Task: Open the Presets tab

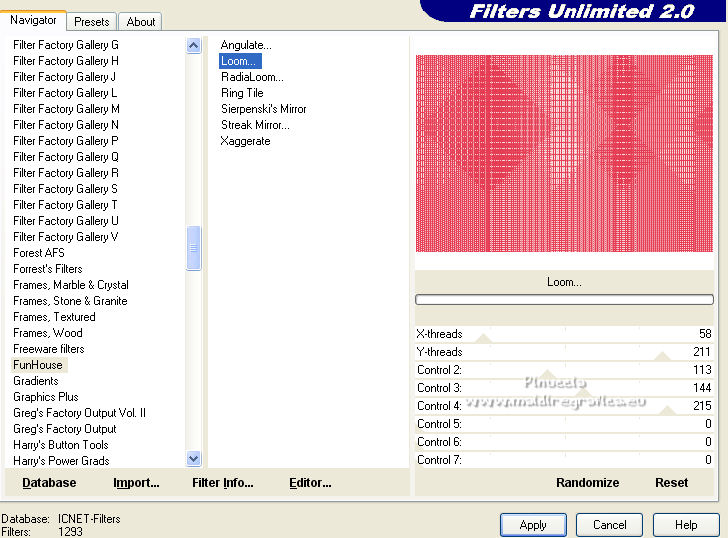Action: tap(91, 21)
